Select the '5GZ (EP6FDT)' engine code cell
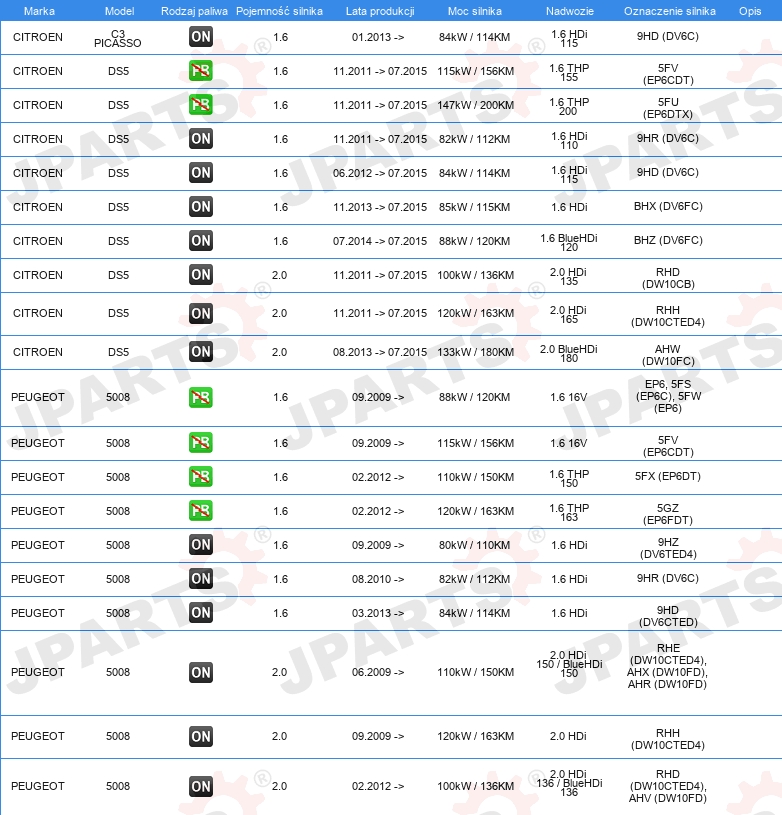This screenshot has height=815, width=782. pos(668,514)
